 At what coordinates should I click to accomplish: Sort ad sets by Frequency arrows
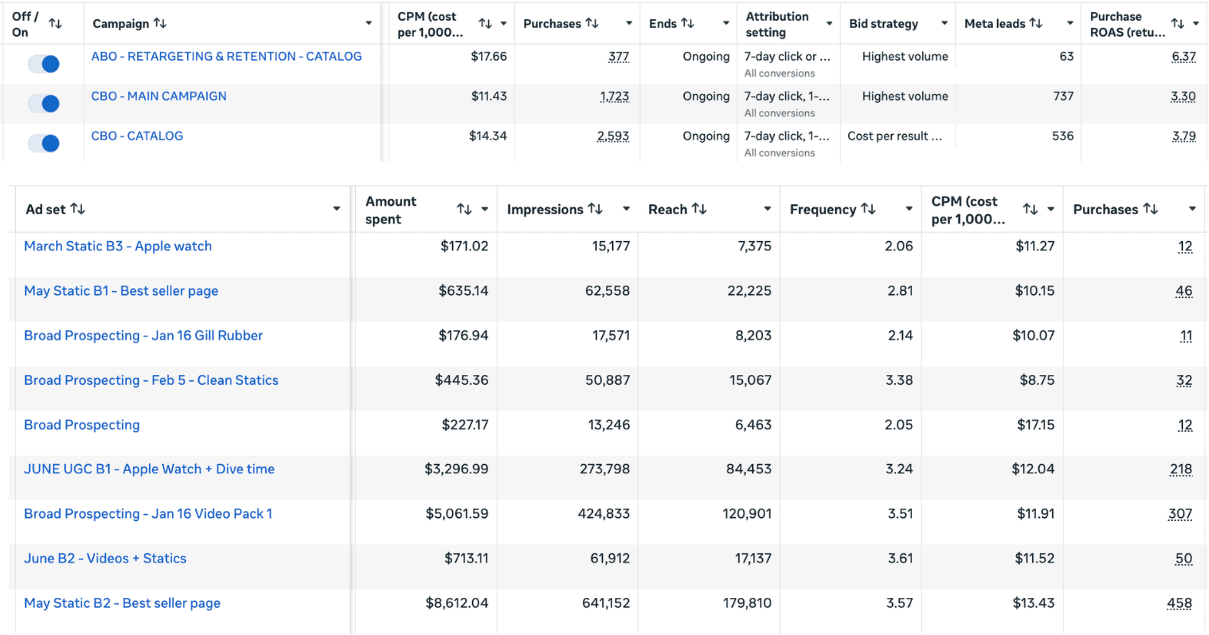point(868,209)
